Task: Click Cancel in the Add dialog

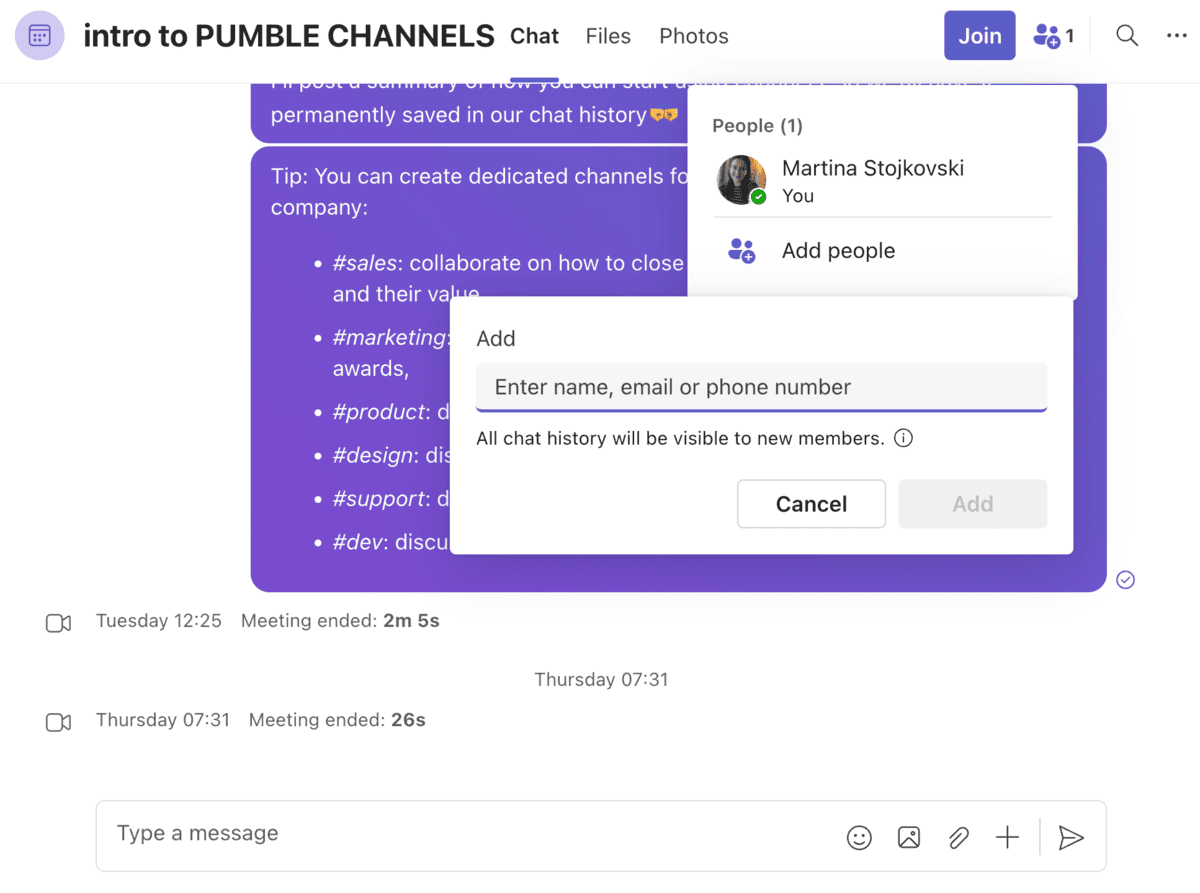Action: click(811, 504)
